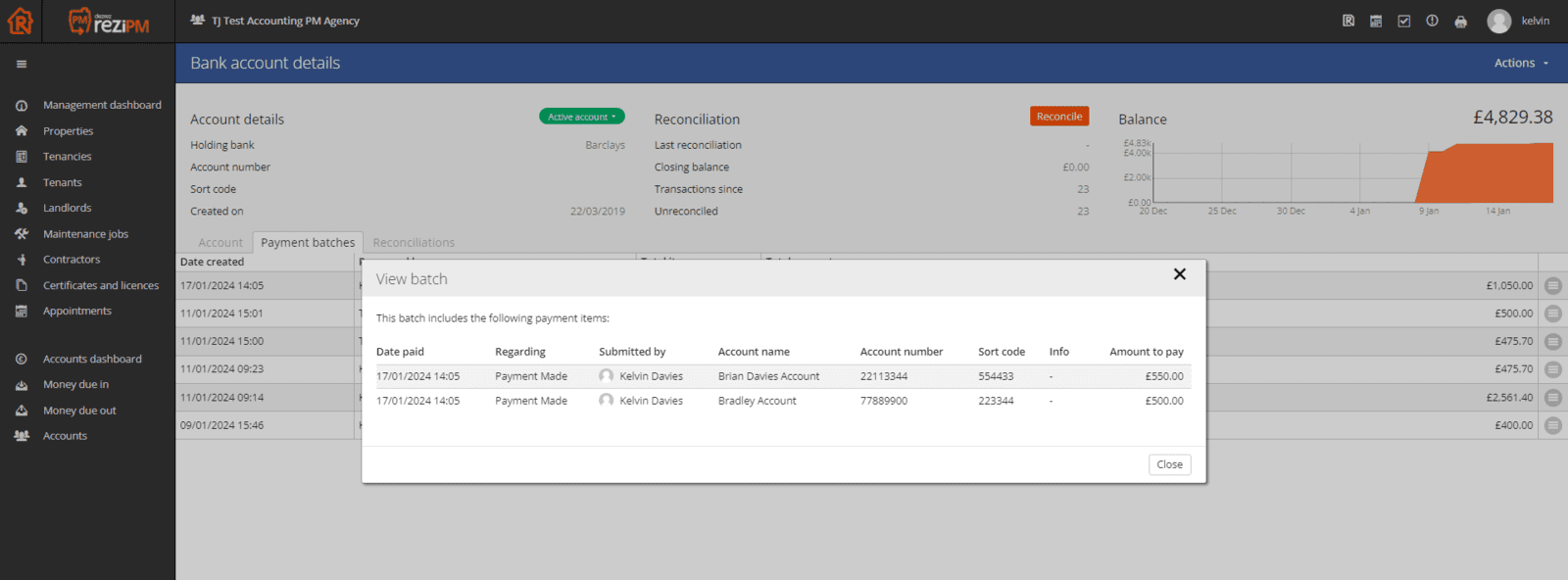Click the £550.00 amount in dialog
The image size is (1568, 580).
coord(1164,376)
